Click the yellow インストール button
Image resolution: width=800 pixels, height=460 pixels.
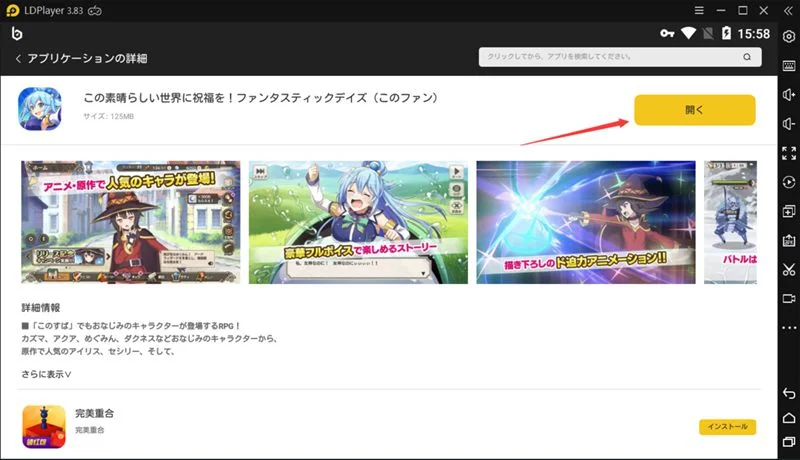728,427
